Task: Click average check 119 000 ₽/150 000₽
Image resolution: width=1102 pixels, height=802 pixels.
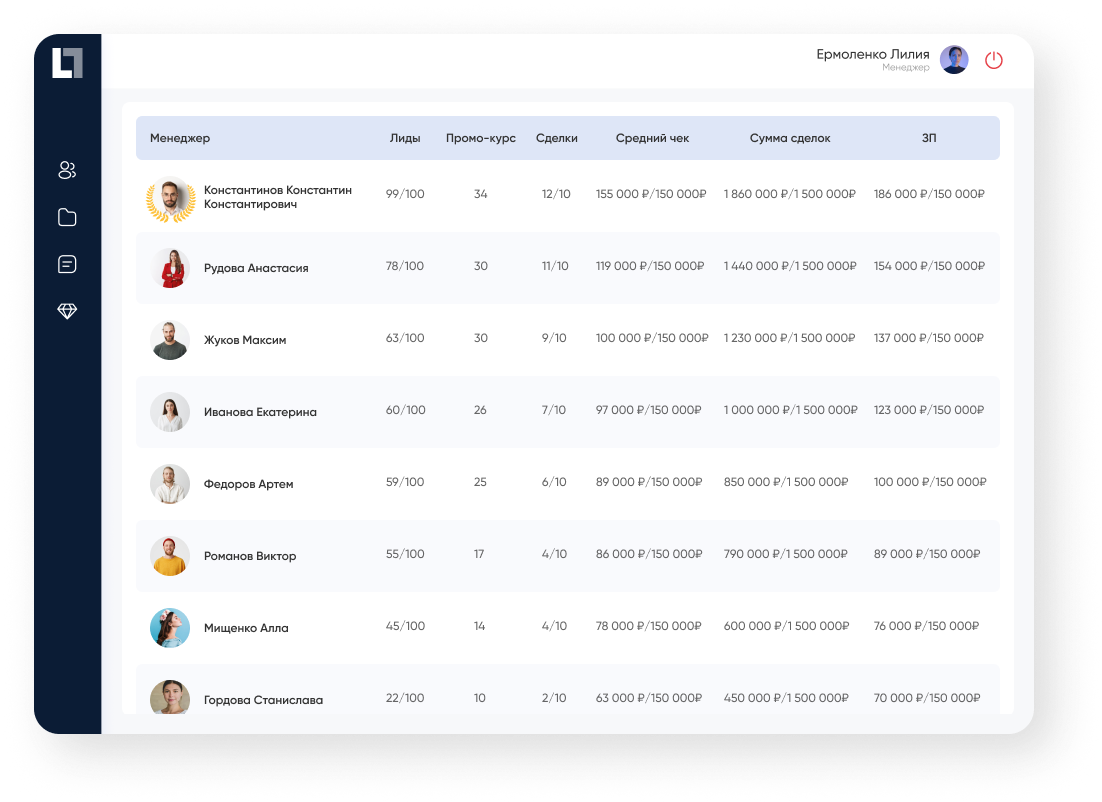Action: pos(650,266)
